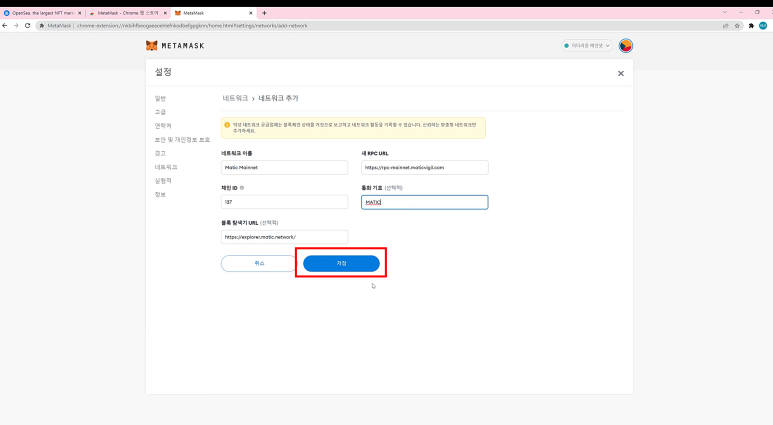
Task: Minimize the browser window
Action: coord(741,12)
